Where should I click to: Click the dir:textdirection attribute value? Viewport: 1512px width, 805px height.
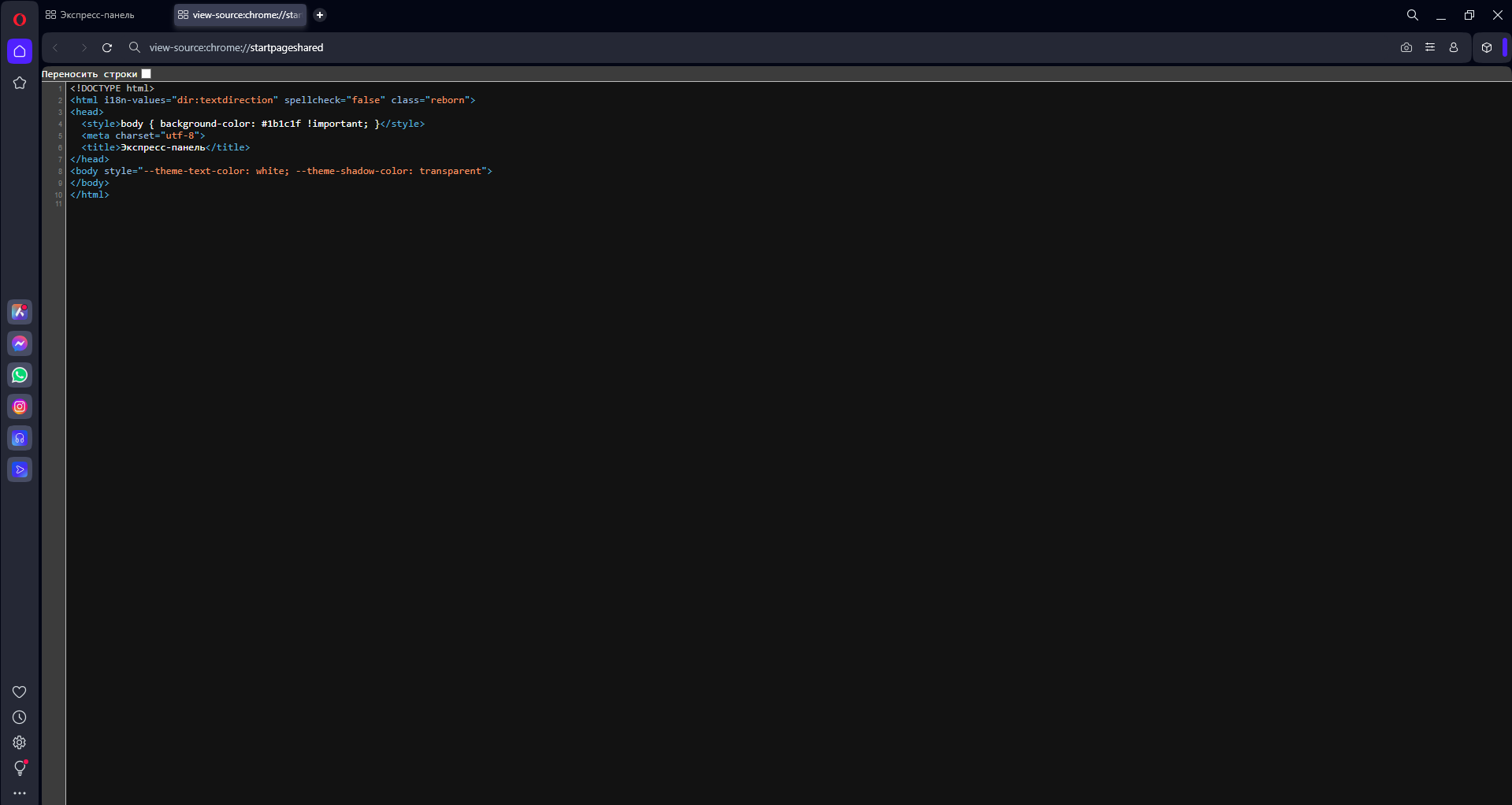click(x=225, y=100)
